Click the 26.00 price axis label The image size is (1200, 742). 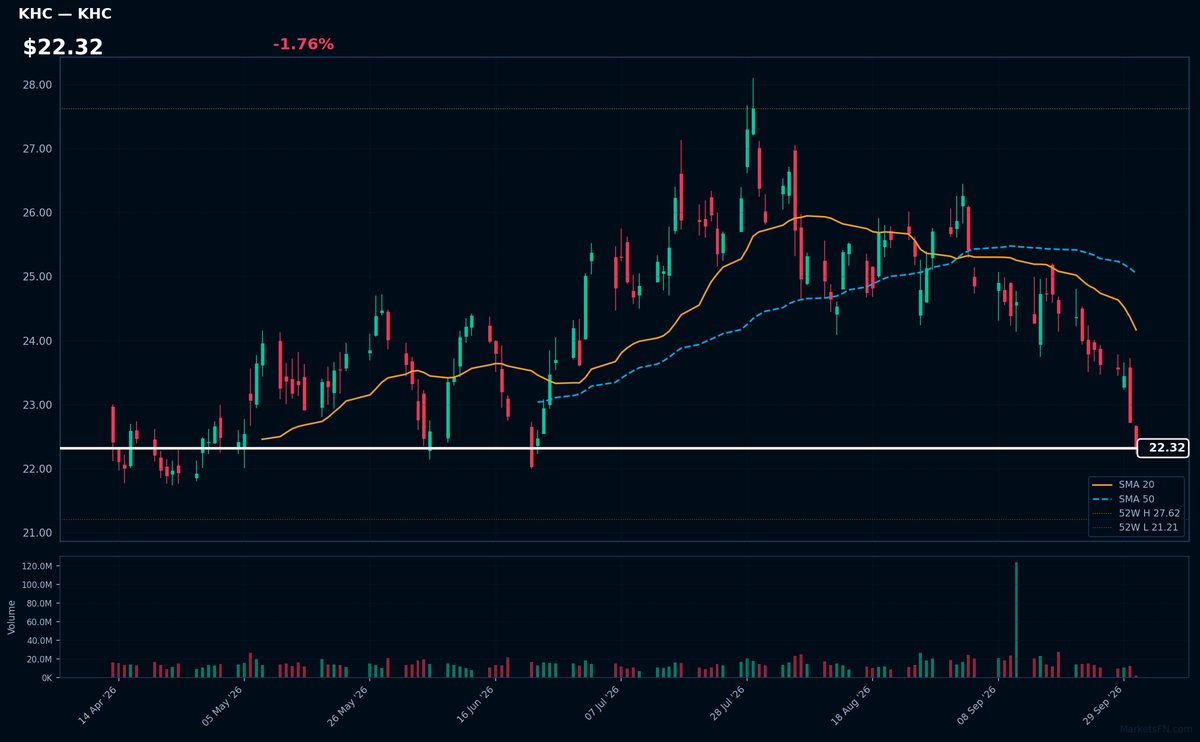point(37,213)
